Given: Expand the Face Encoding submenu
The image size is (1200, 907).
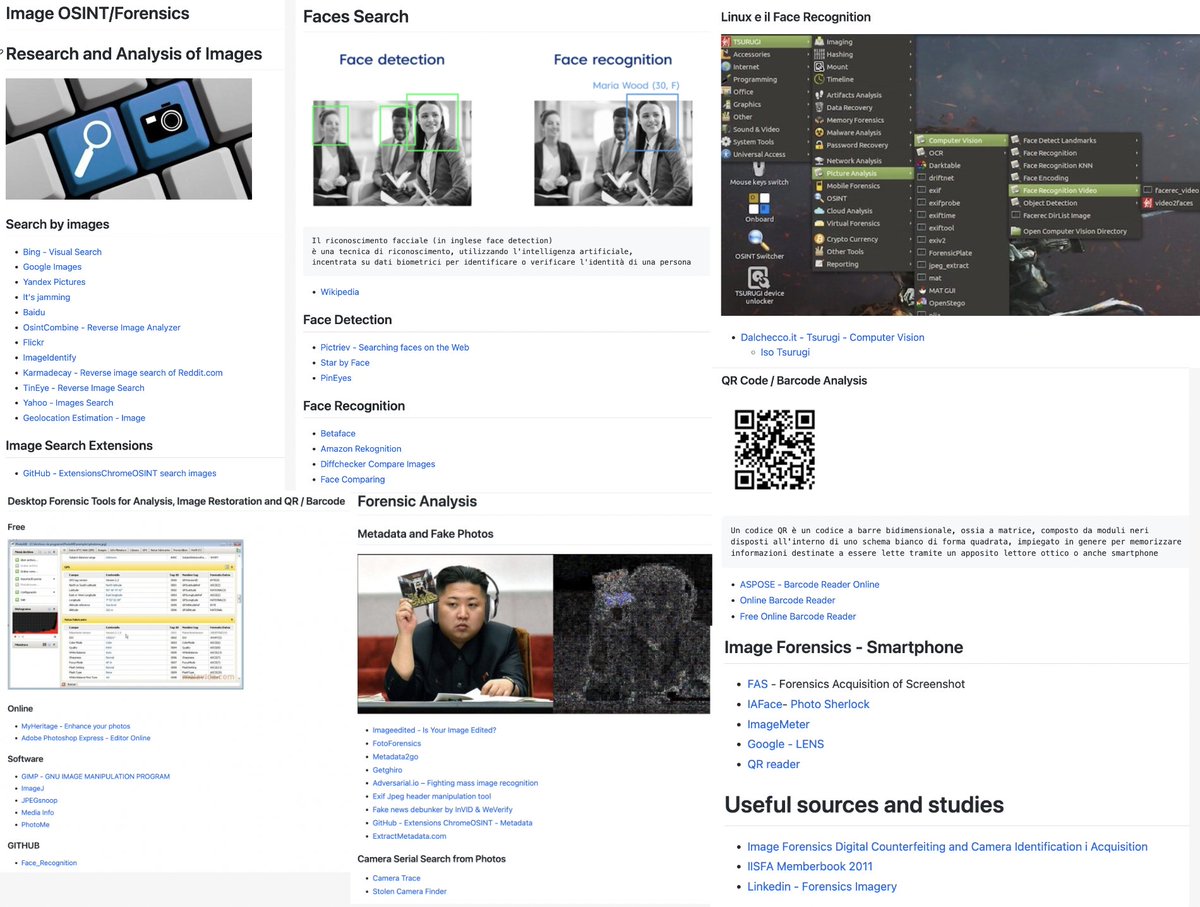Looking at the screenshot, I should coord(1074,178).
